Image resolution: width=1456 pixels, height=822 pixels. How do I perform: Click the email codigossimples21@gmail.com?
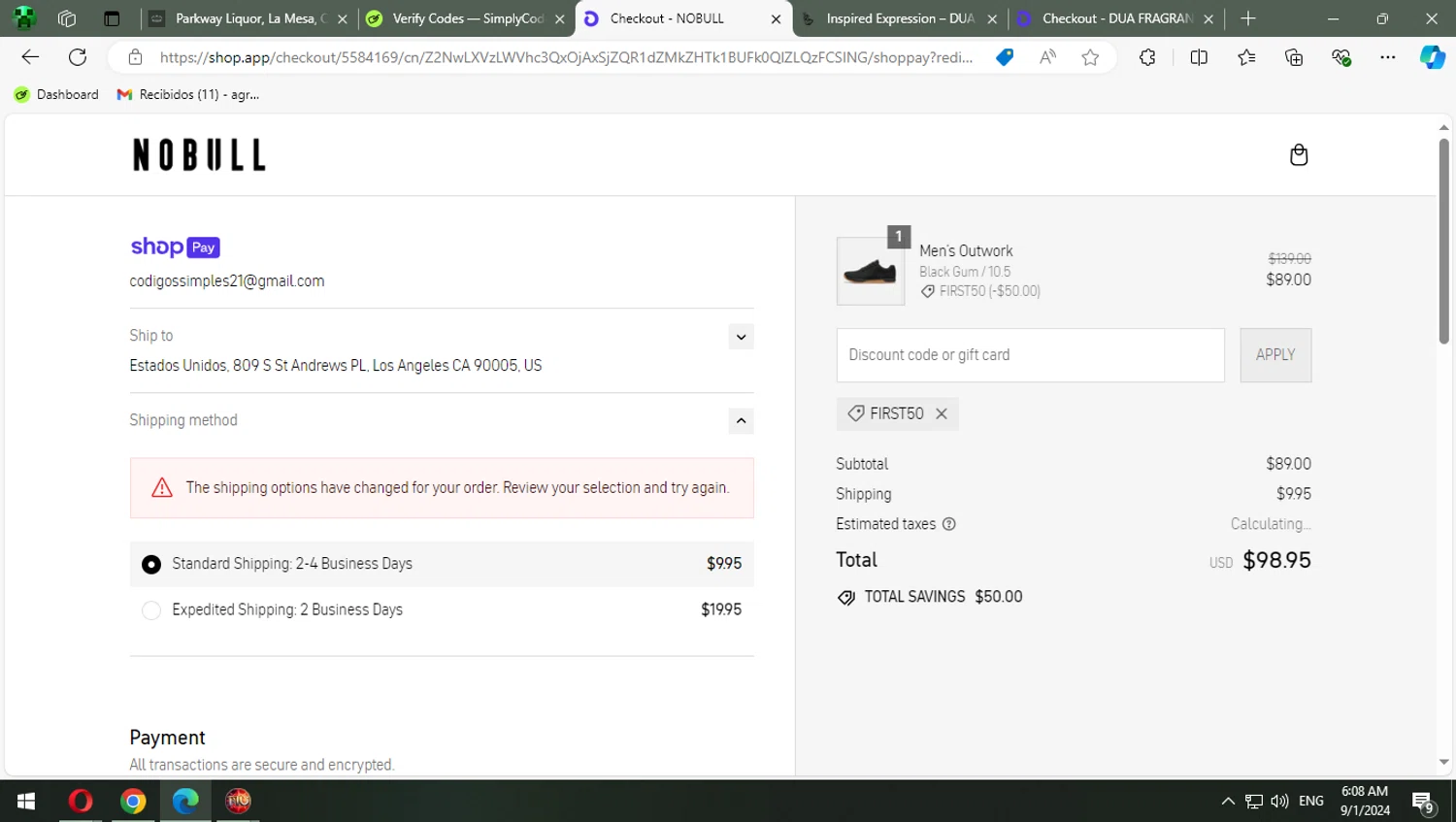click(227, 281)
